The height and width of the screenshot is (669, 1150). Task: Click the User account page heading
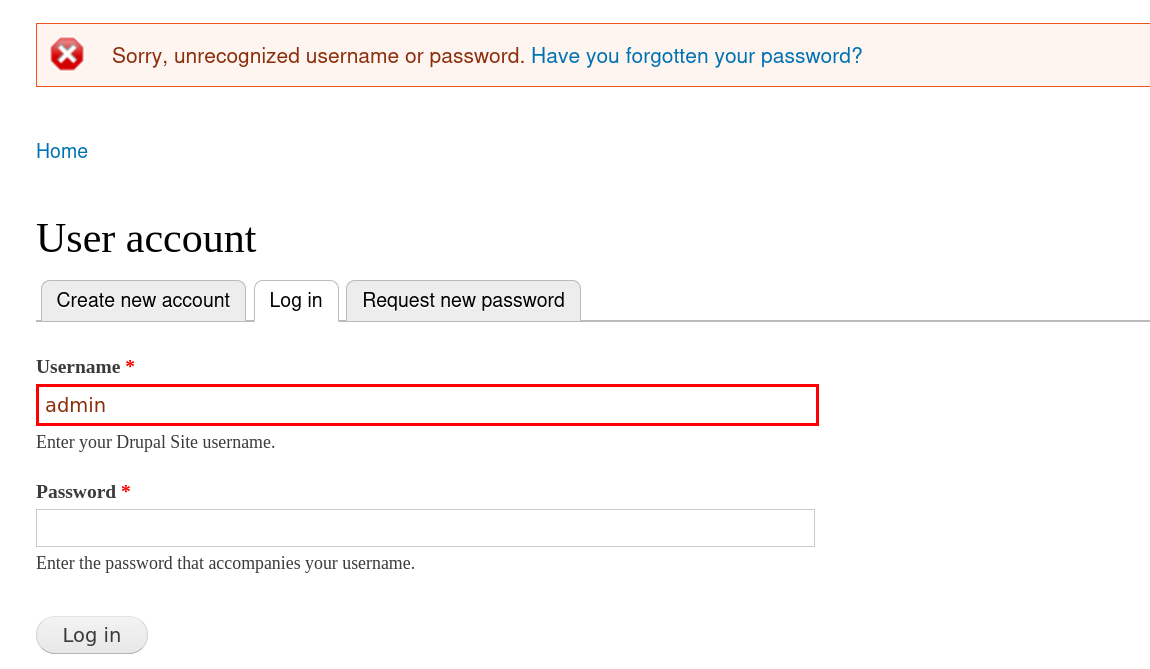pos(146,239)
